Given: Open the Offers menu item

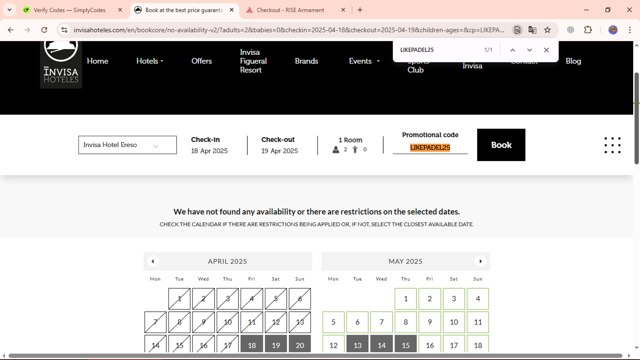Looking at the screenshot, I should pyautogui.click(x=201, y=61).
